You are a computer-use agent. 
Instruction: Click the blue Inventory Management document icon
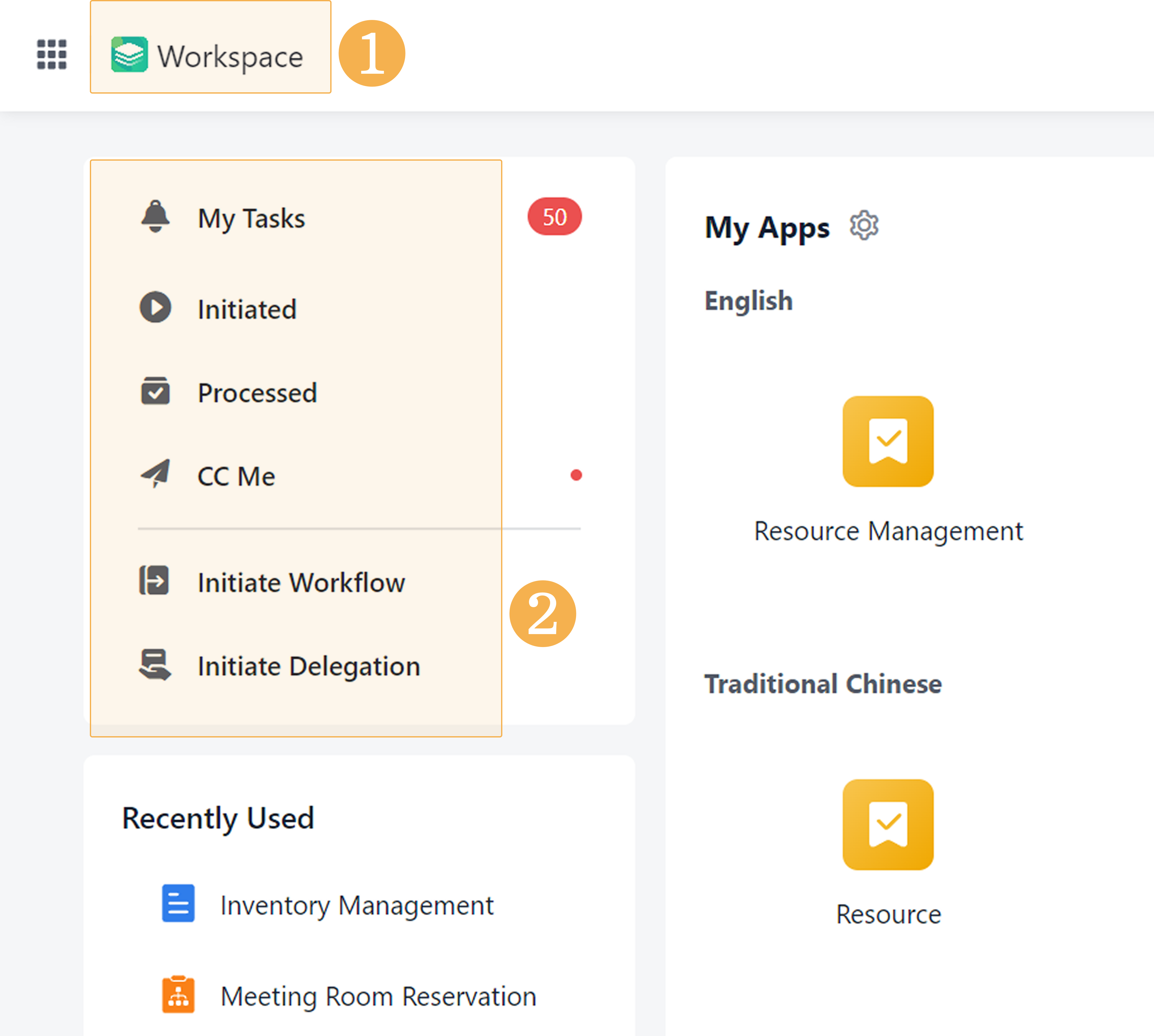[178, 903]
